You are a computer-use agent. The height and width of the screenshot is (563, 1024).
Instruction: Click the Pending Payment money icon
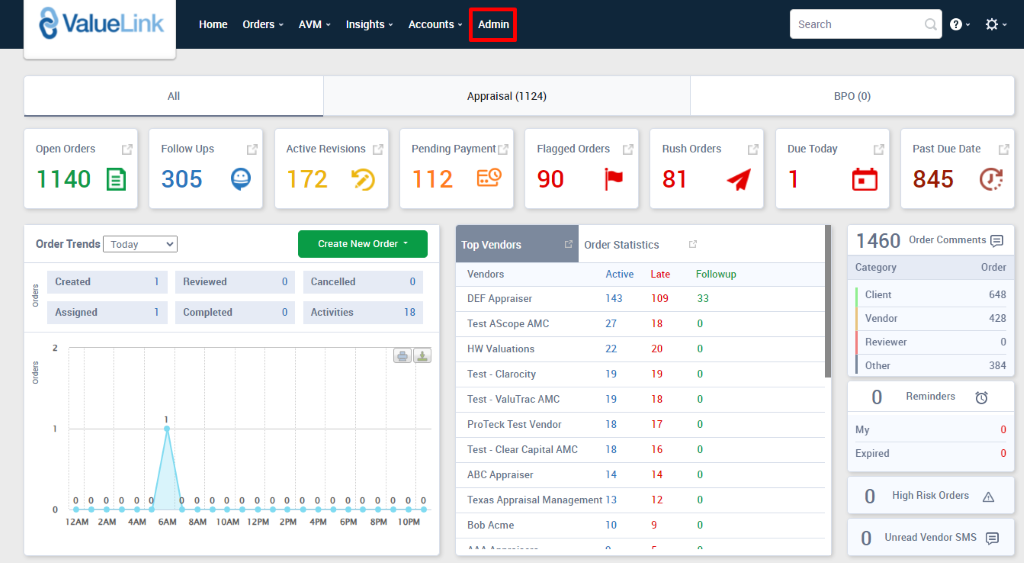[x=488, y=178]
